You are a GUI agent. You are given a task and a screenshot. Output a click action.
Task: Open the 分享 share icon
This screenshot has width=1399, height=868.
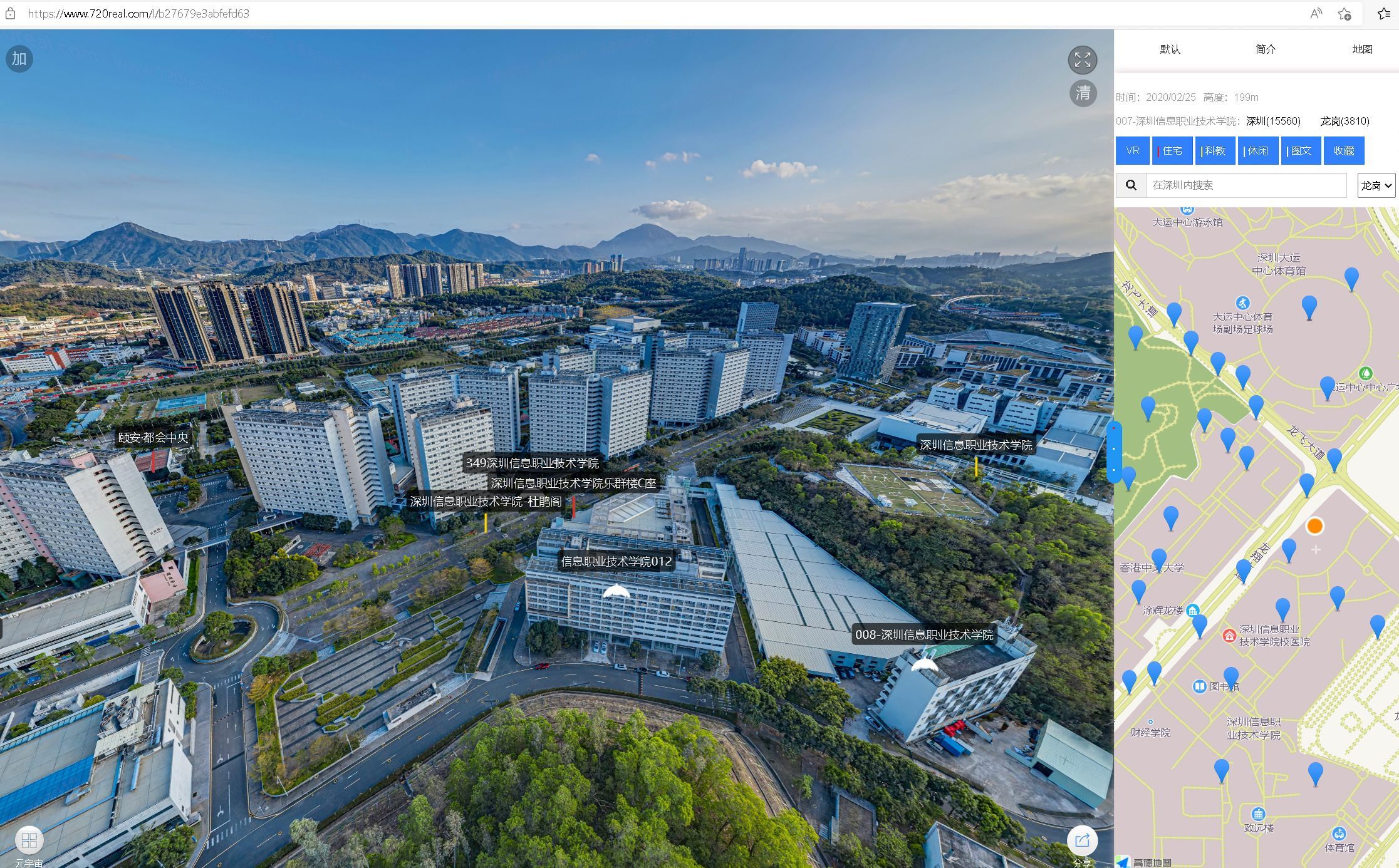point(1082,840)
